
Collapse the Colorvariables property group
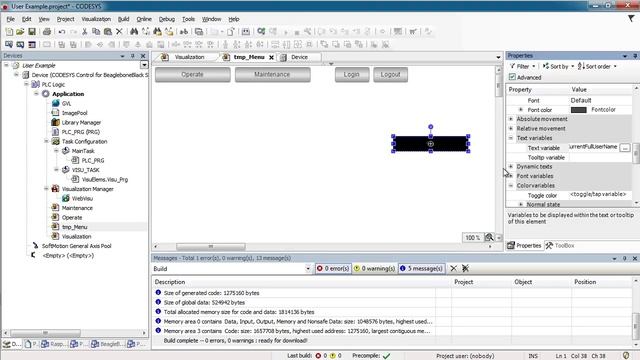point(511,185)
